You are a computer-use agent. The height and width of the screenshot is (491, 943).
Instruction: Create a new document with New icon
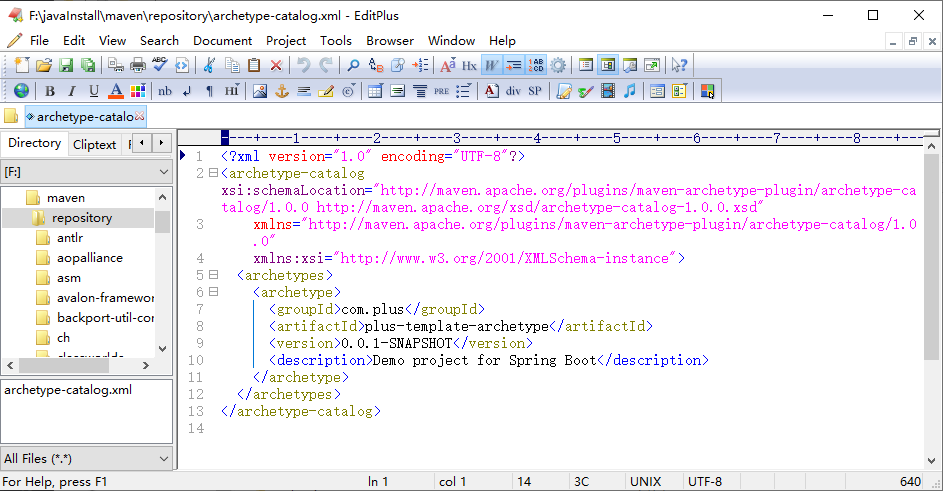(22, 65)
